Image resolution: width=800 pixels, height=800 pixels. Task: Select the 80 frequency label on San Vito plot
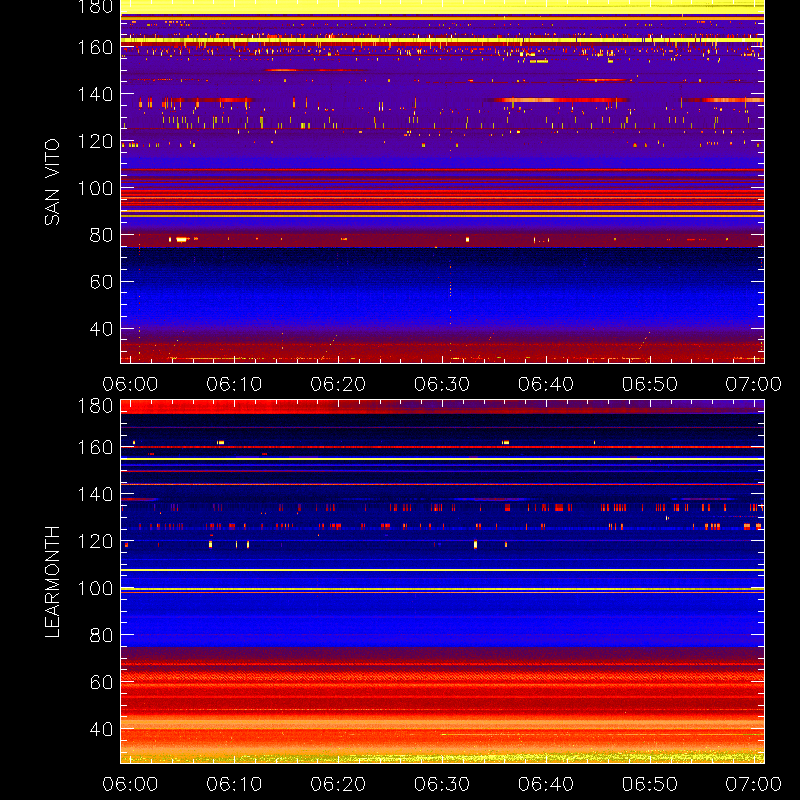click(x=101, y=235)
